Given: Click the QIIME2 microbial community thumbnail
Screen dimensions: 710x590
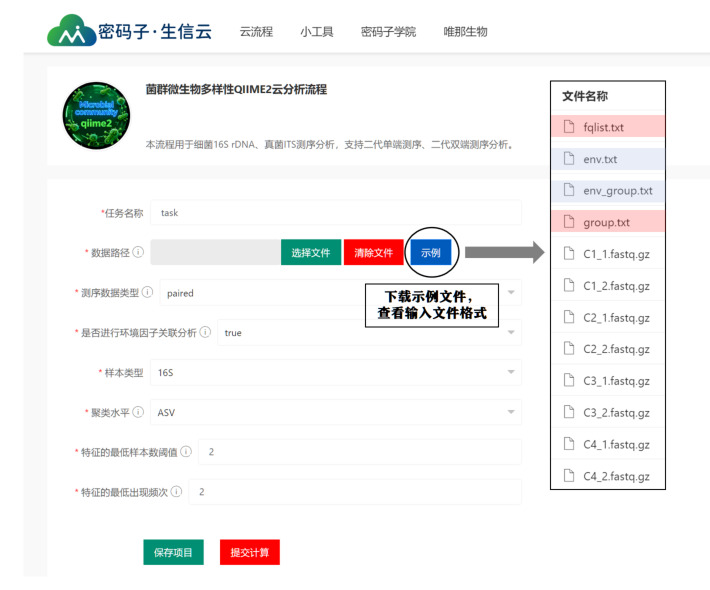Looking at the screenshot, I should click(x=96, y=115).
